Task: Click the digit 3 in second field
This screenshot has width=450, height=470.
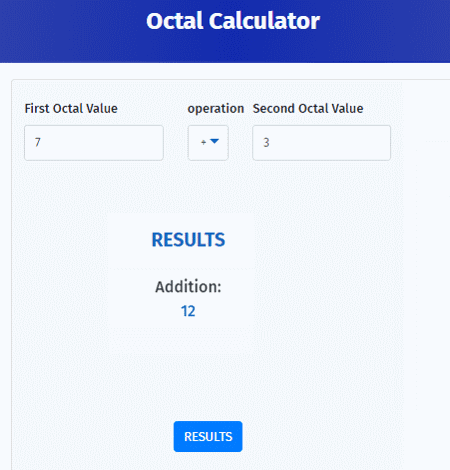Action: (x=266, y=143)
